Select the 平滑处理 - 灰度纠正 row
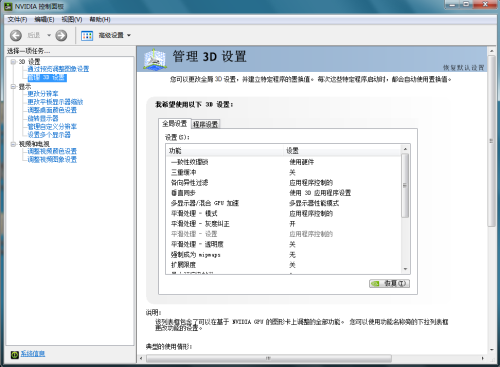 click(x=284, y=224)
